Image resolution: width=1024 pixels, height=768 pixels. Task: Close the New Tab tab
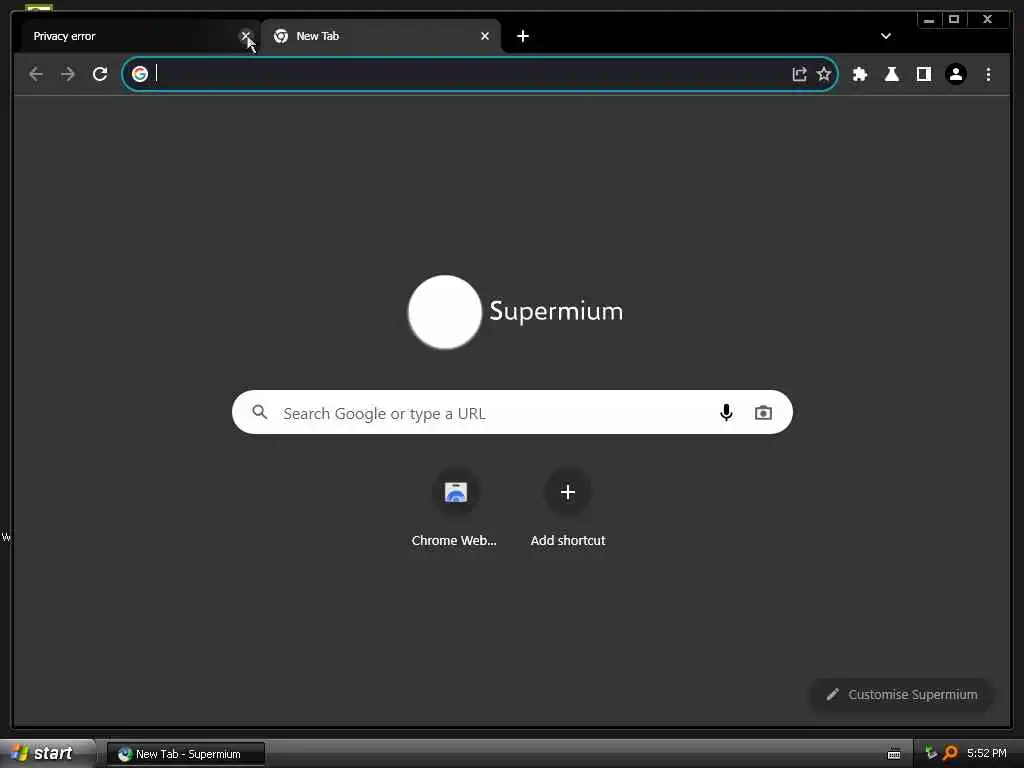[x=485, y=36]
